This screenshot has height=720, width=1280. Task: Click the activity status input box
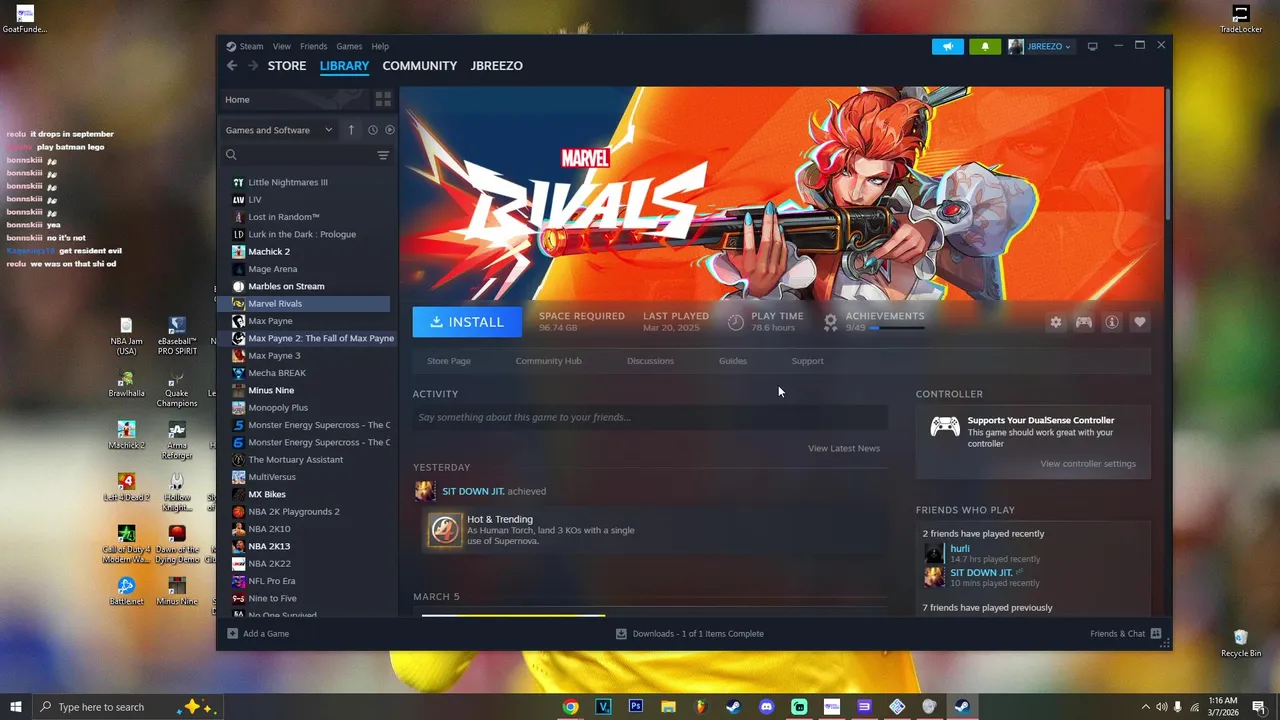click(x=650, y=417)
